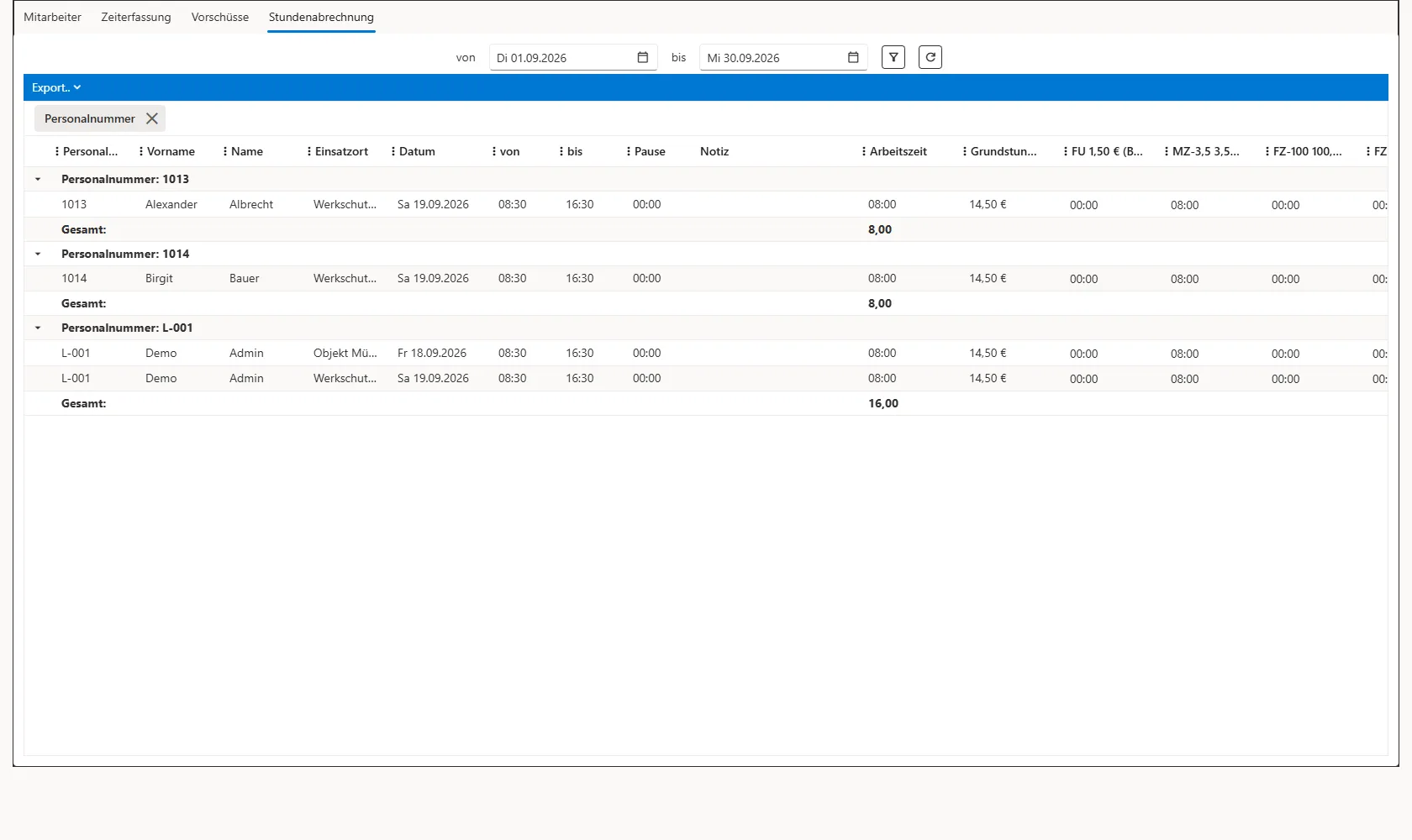Open the 'bis' date calendar picker icon
This screenshot has height=840, width=1412.
pos(853,57)
